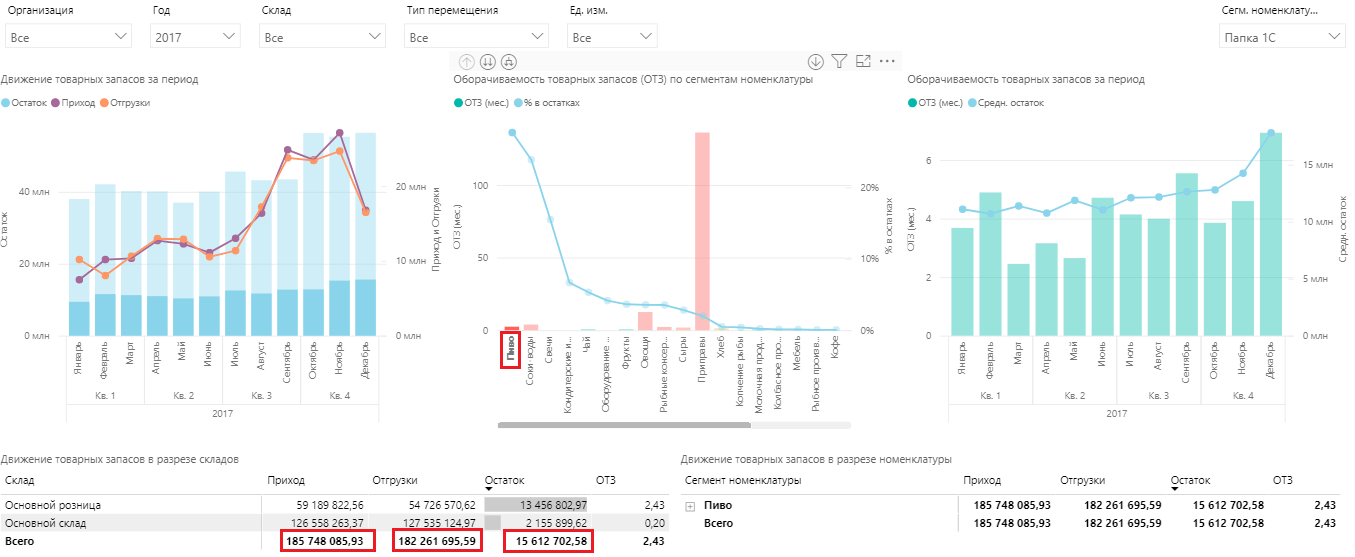
Task: Sort warehouses table by ОТЗ header
Action: (x=607, y=481)
